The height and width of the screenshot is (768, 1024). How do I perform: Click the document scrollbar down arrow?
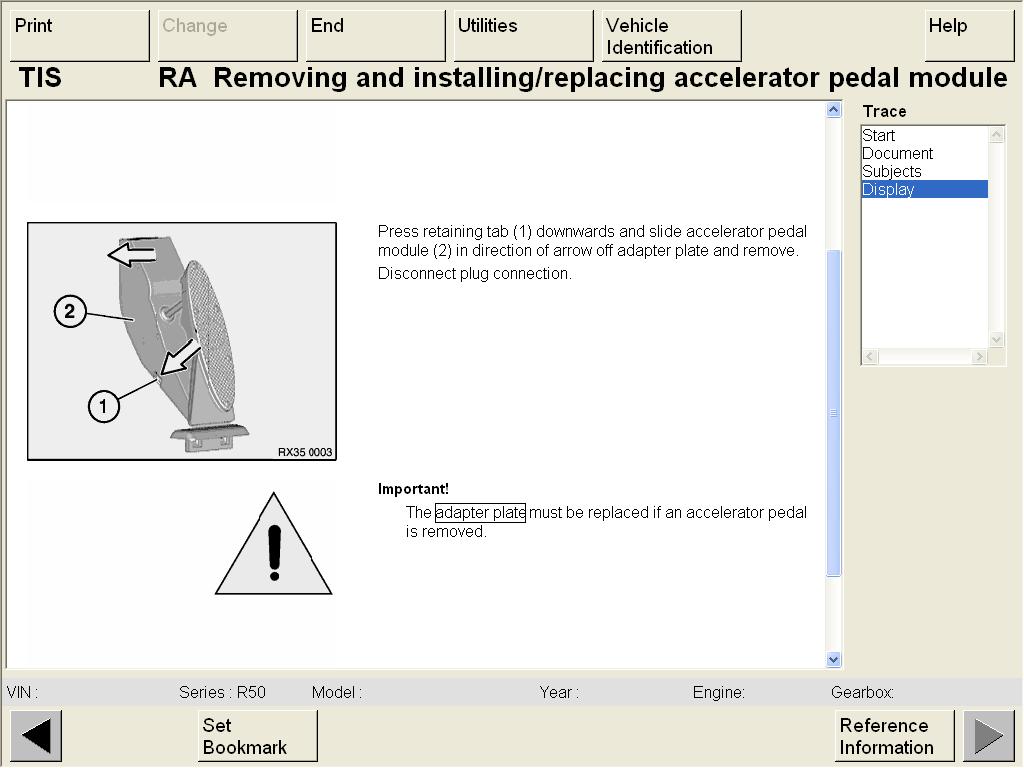point(834,659)
